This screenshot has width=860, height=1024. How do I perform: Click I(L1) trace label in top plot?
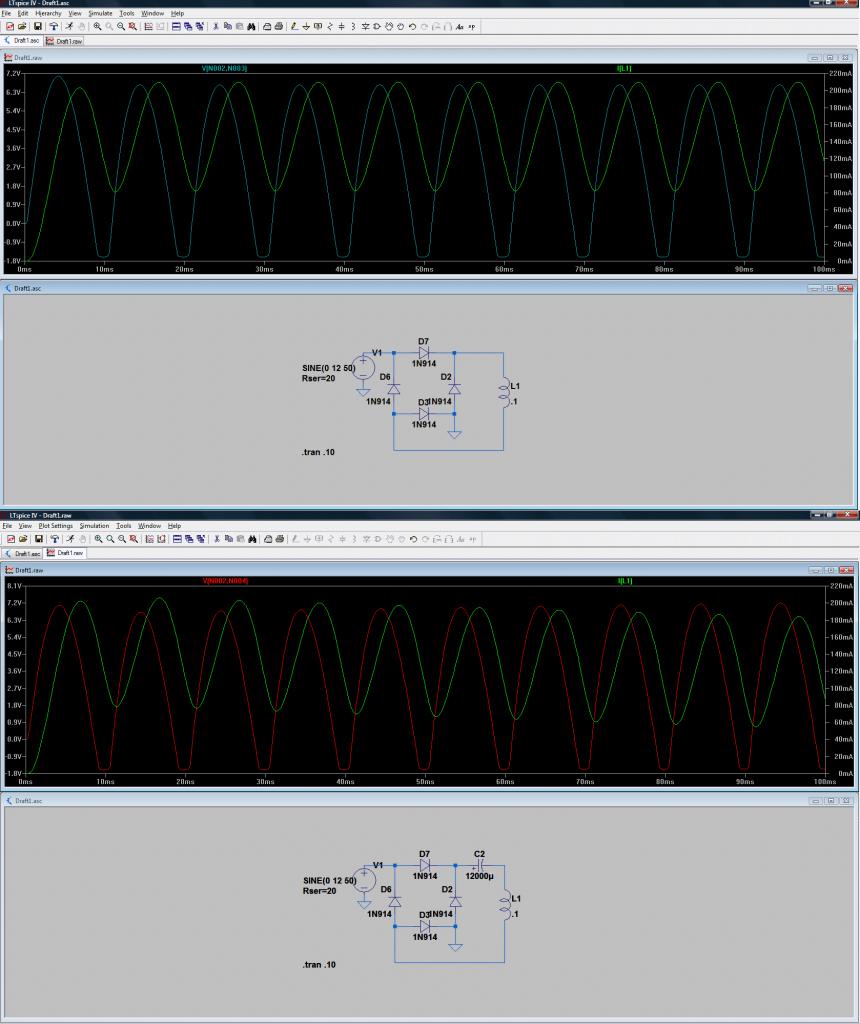click(x=624, y=68)
